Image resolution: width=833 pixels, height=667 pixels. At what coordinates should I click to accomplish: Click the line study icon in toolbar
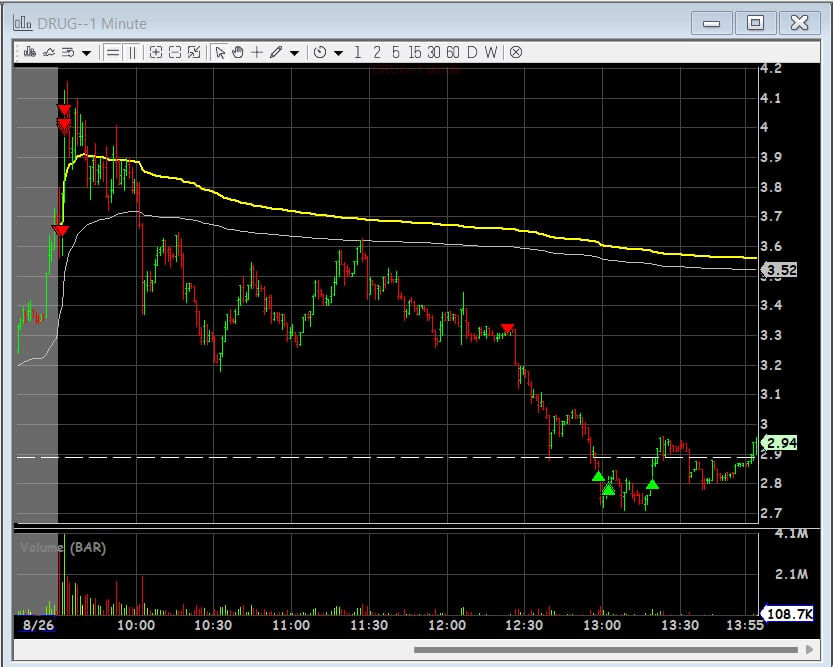pos(49,52)
